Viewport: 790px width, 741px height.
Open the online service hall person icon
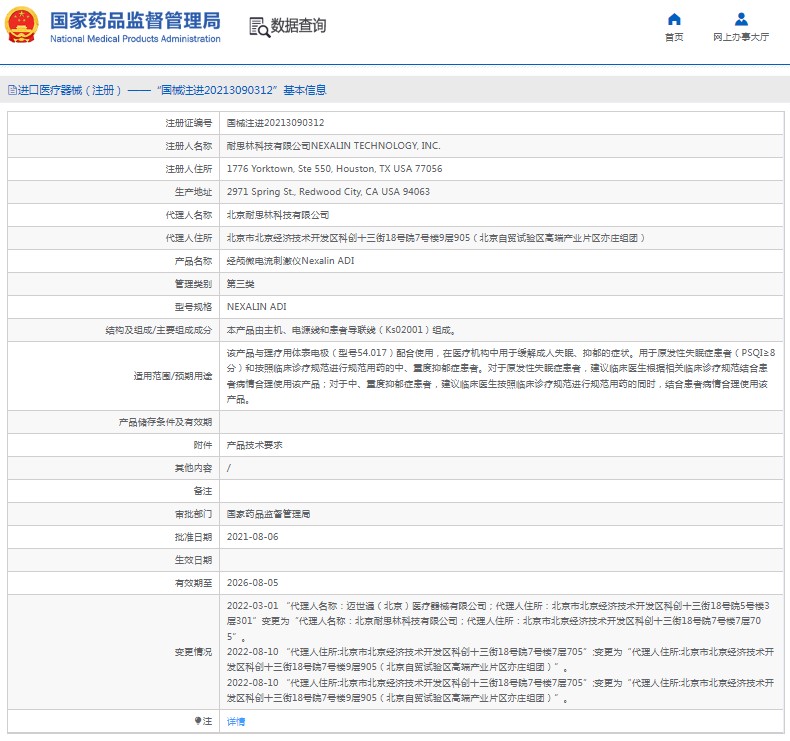[741, 19]
